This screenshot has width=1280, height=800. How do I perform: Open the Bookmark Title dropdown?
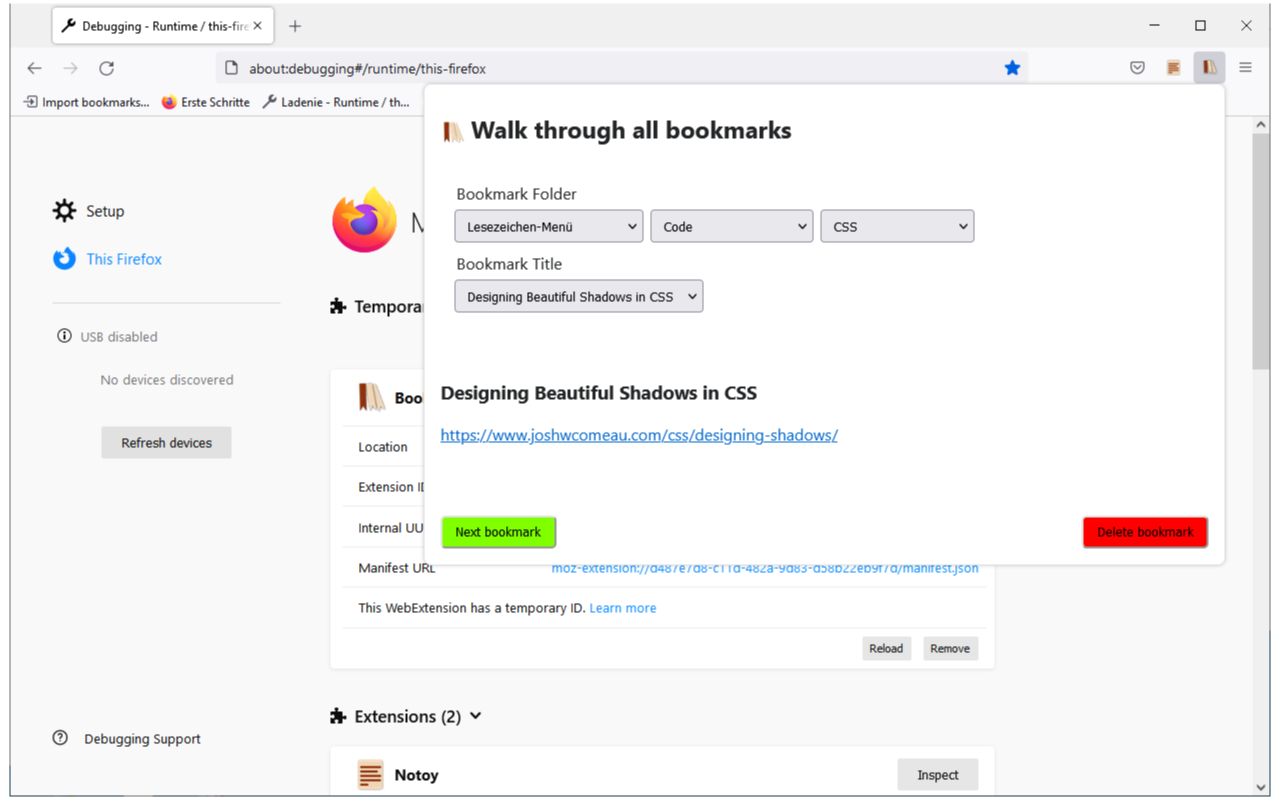click(578, 296)
